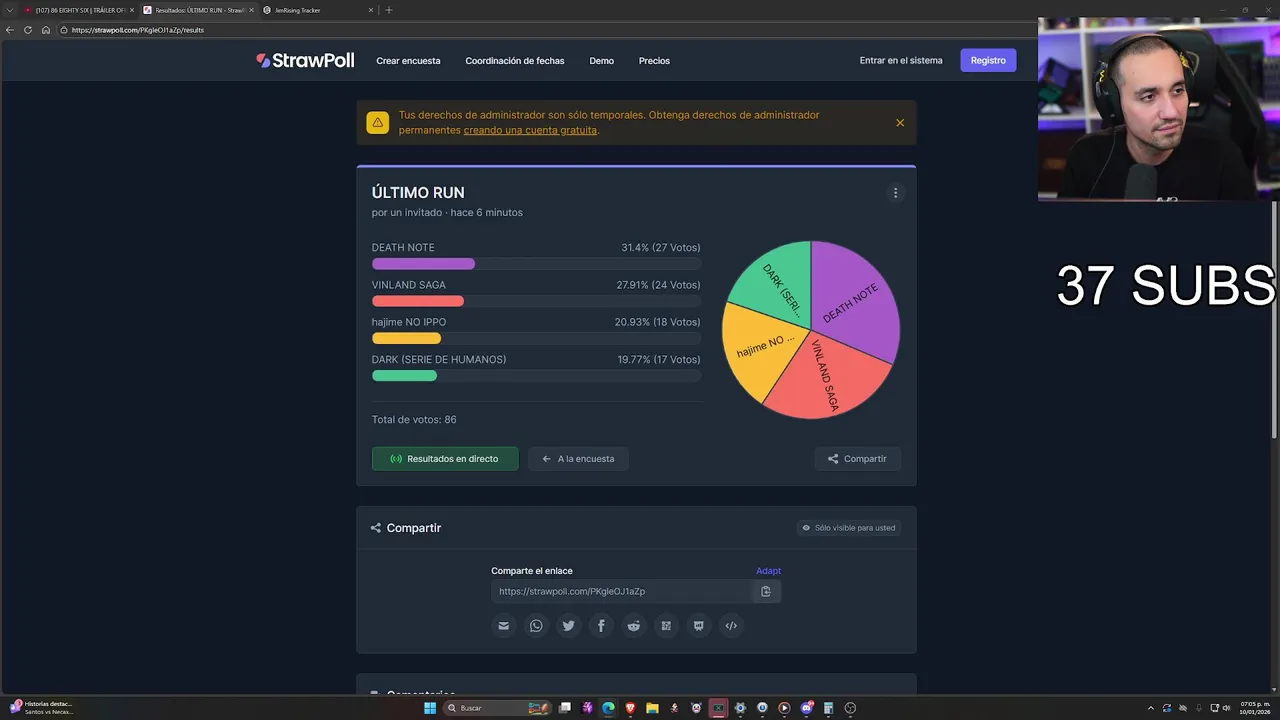1280x720 pixels.
Task: Share the poll via email icon
Action: (x=504, y=626)
